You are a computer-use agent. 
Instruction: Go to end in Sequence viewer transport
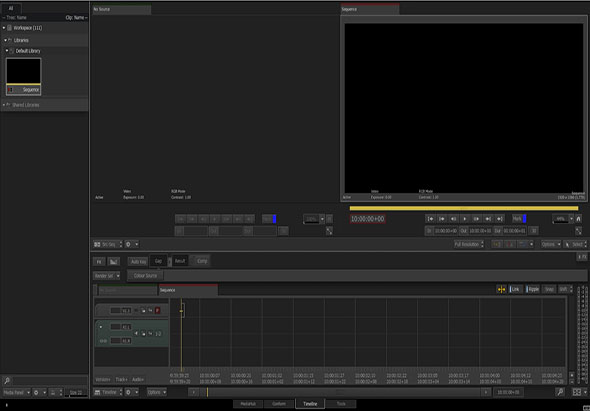click(x=500, y=219)
